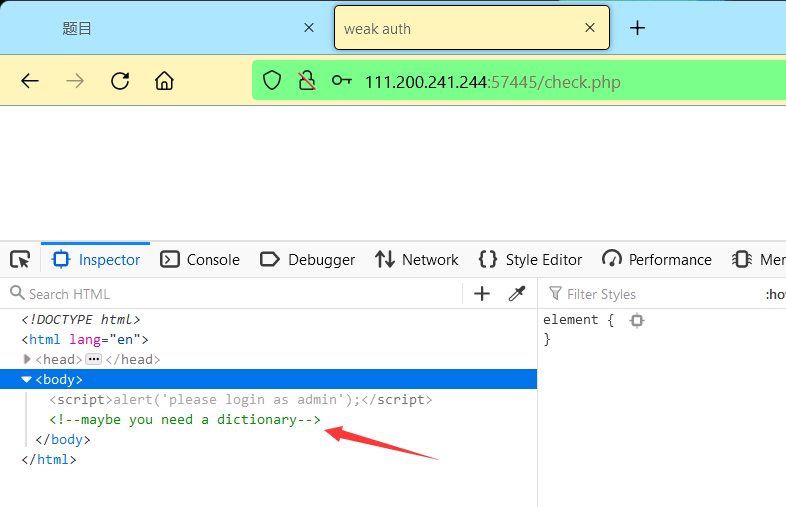Expand the head element node

point(27,360)
